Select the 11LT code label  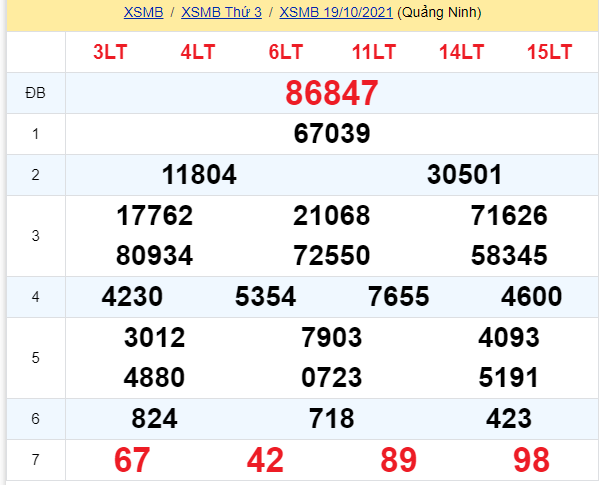374,52
